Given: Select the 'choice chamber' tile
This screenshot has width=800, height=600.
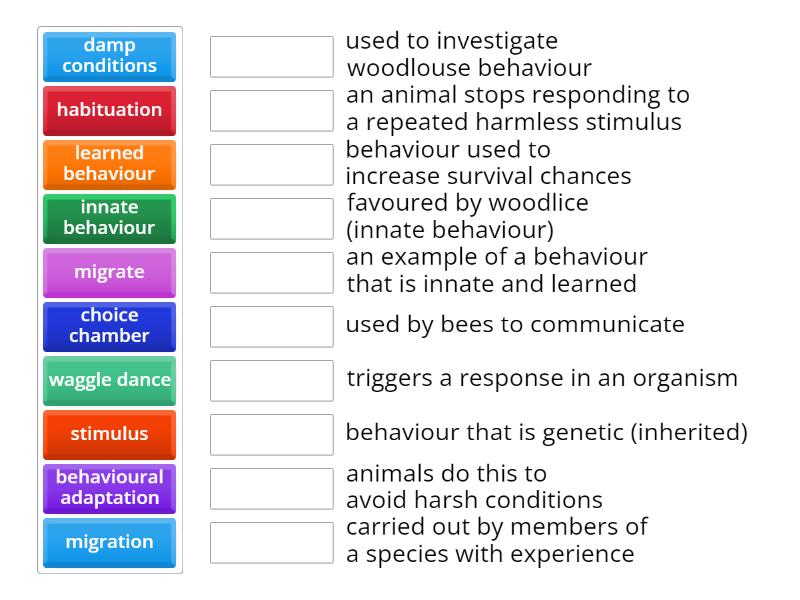Looking at the screenshot, I should (x=110, y=326).
